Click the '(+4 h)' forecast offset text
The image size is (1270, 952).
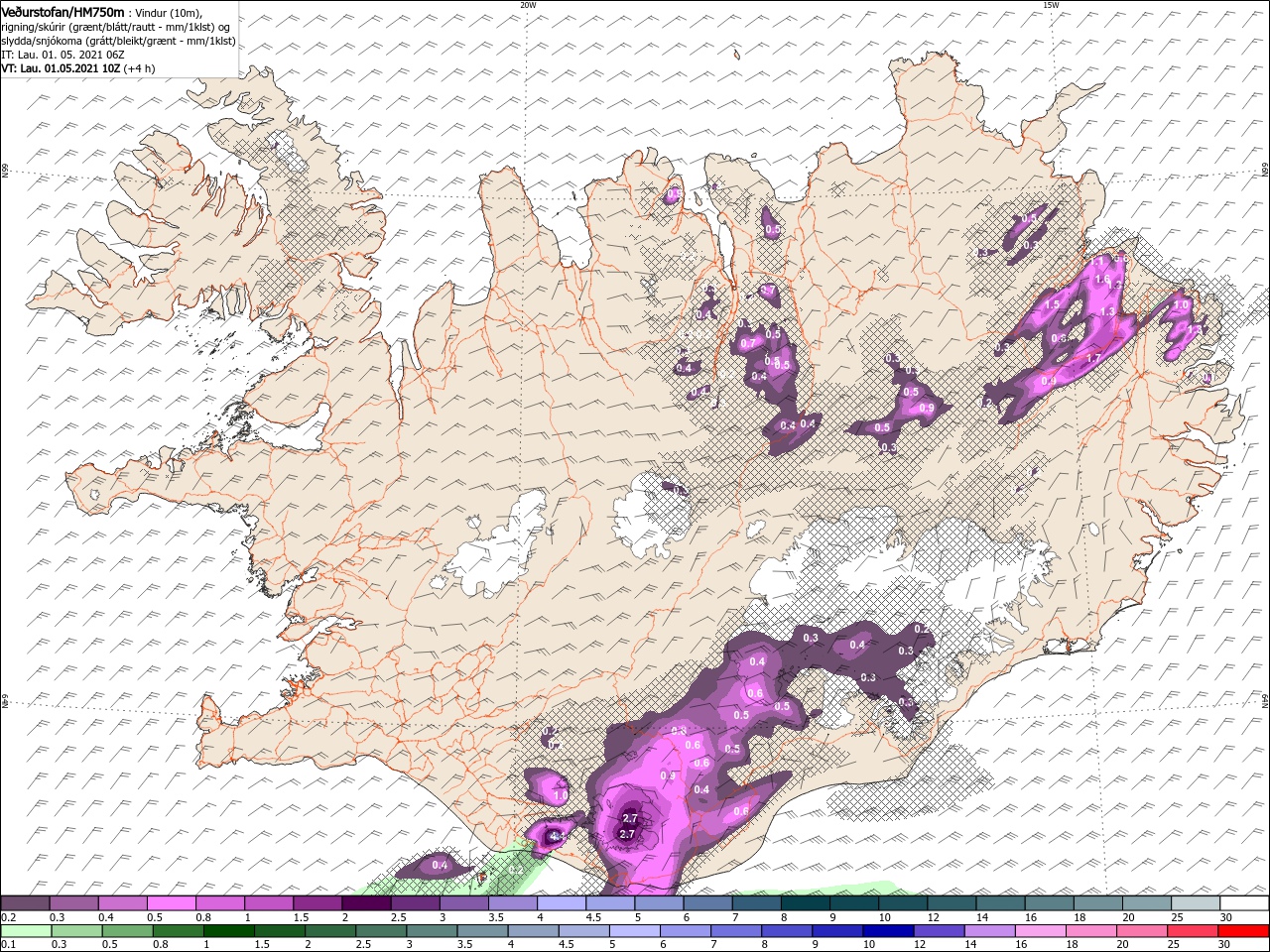(x=140, y=68)
